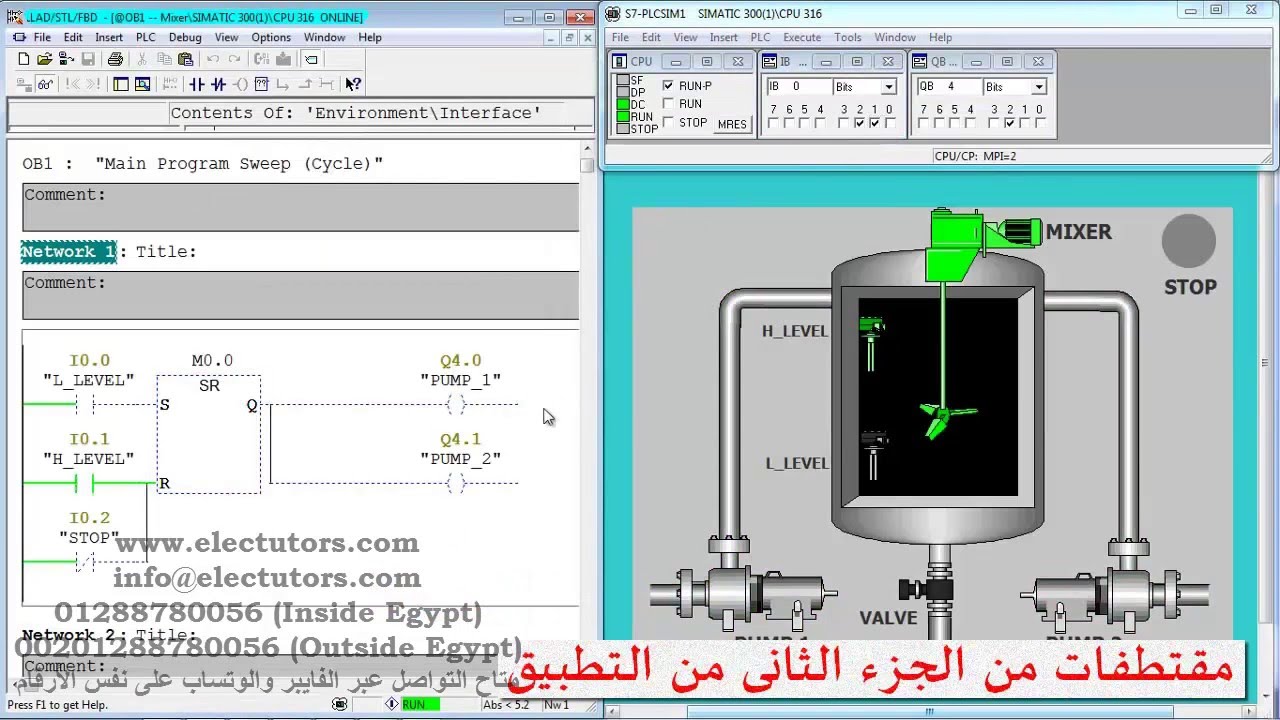Click the toolbar icon right of Download
Screen dimensions: 1280x720
(x=311, y=59)
